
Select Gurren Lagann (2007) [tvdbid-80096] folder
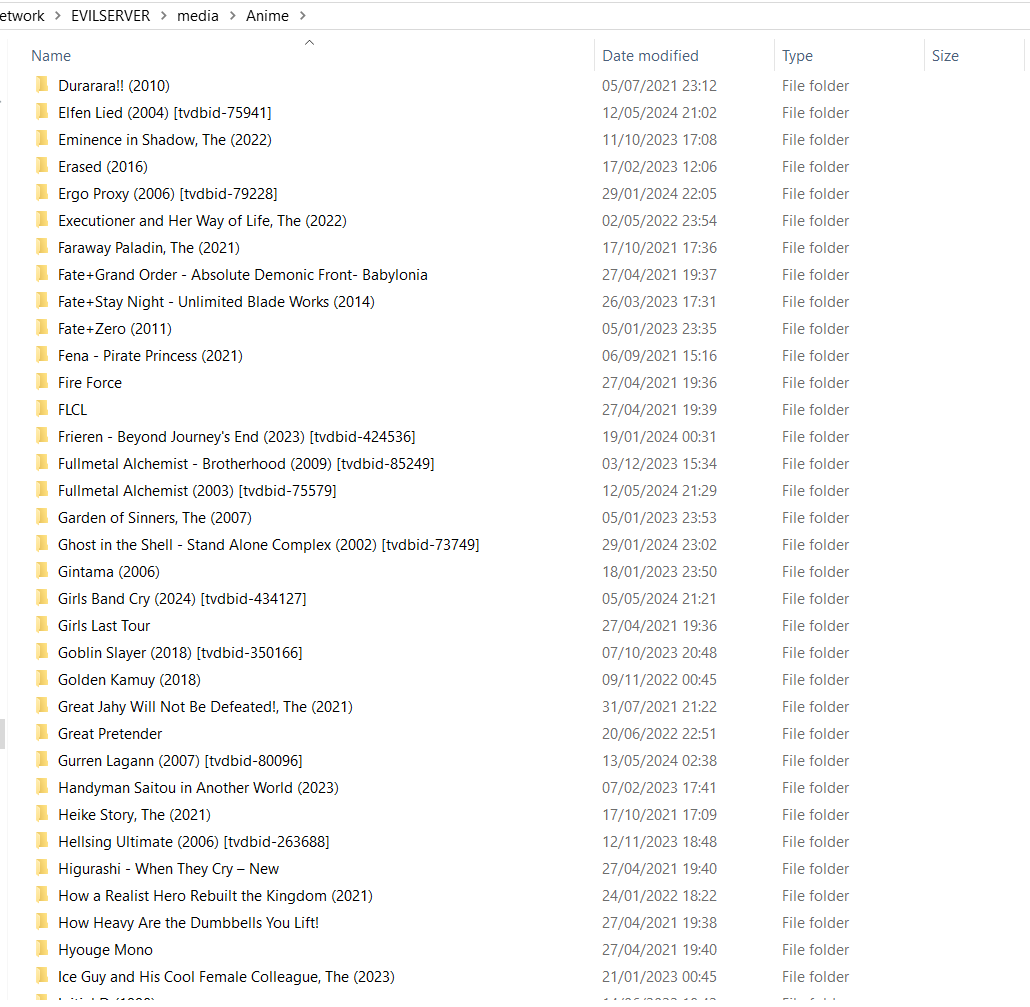(x=180, y=761)
